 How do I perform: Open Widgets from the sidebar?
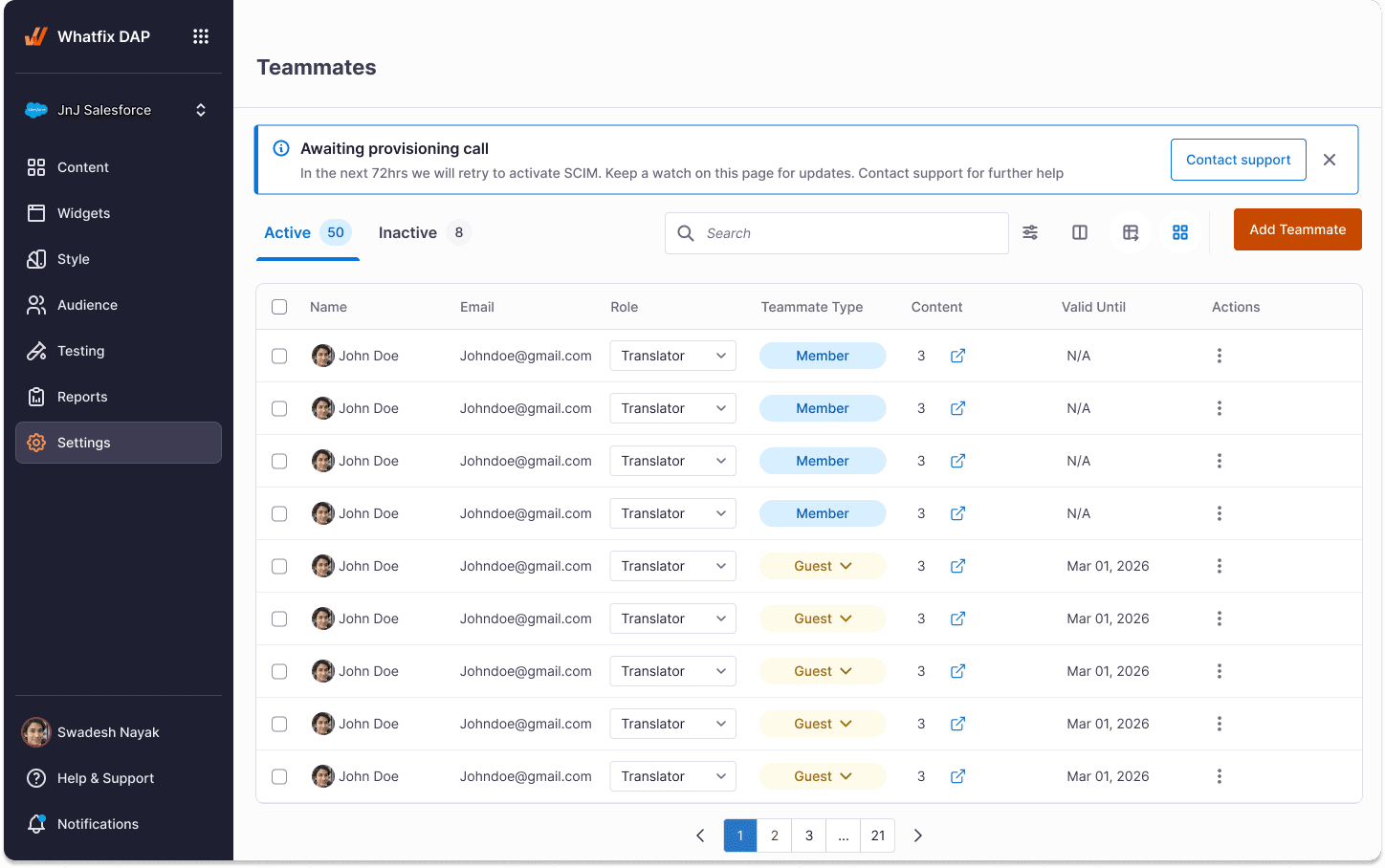119,213
